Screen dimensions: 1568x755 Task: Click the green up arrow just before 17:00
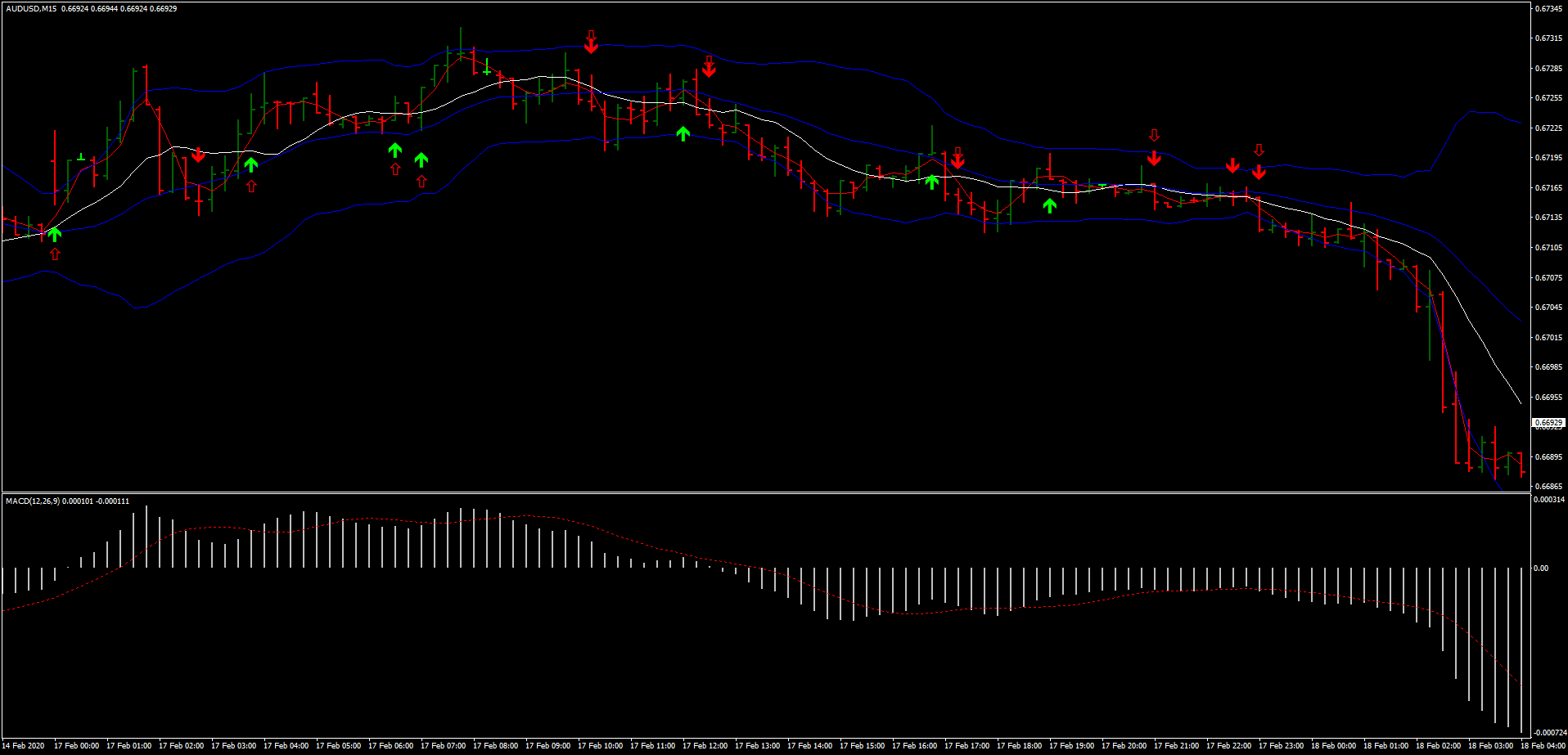[x=931, y=181]
